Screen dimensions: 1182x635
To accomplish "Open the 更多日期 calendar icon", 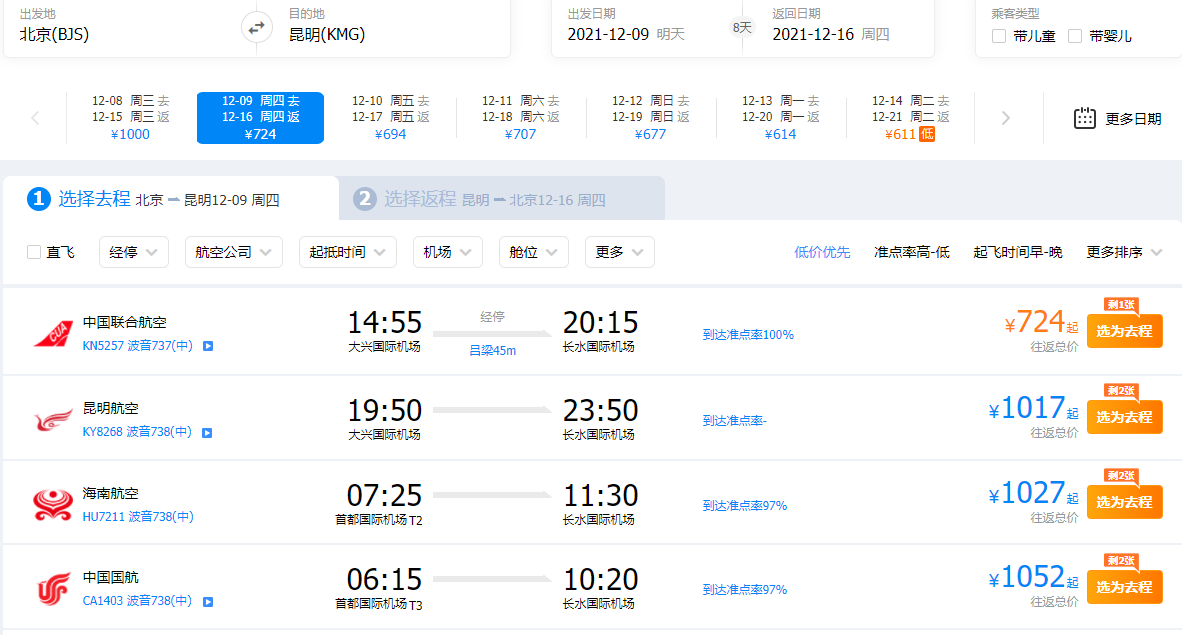I will pos(1085,118).
